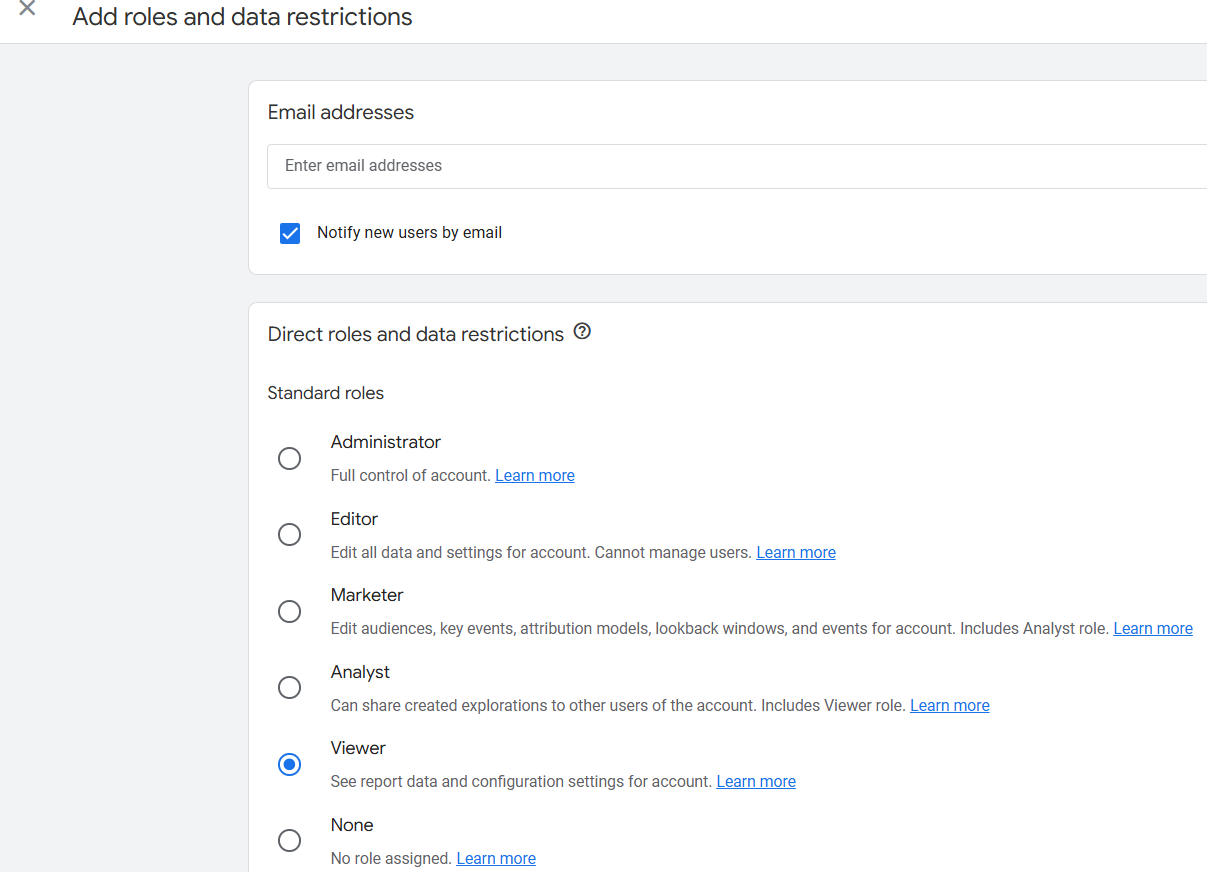
Task: Click the Add roles and data restrictions title
Action: [241, 17]
